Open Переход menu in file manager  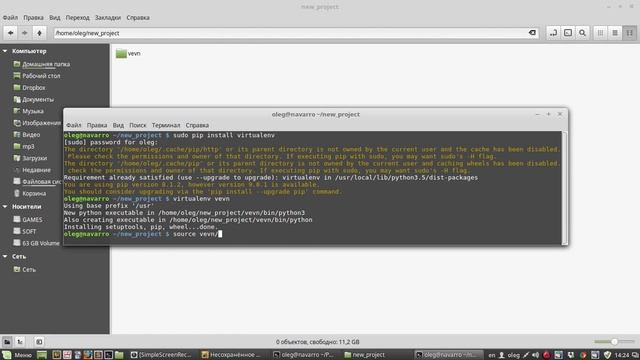pyautogui.click(x=78, y=18)
